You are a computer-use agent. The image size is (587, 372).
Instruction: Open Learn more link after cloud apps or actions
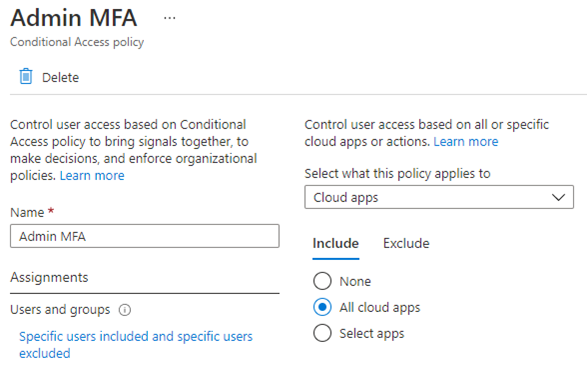pos(466,141)
